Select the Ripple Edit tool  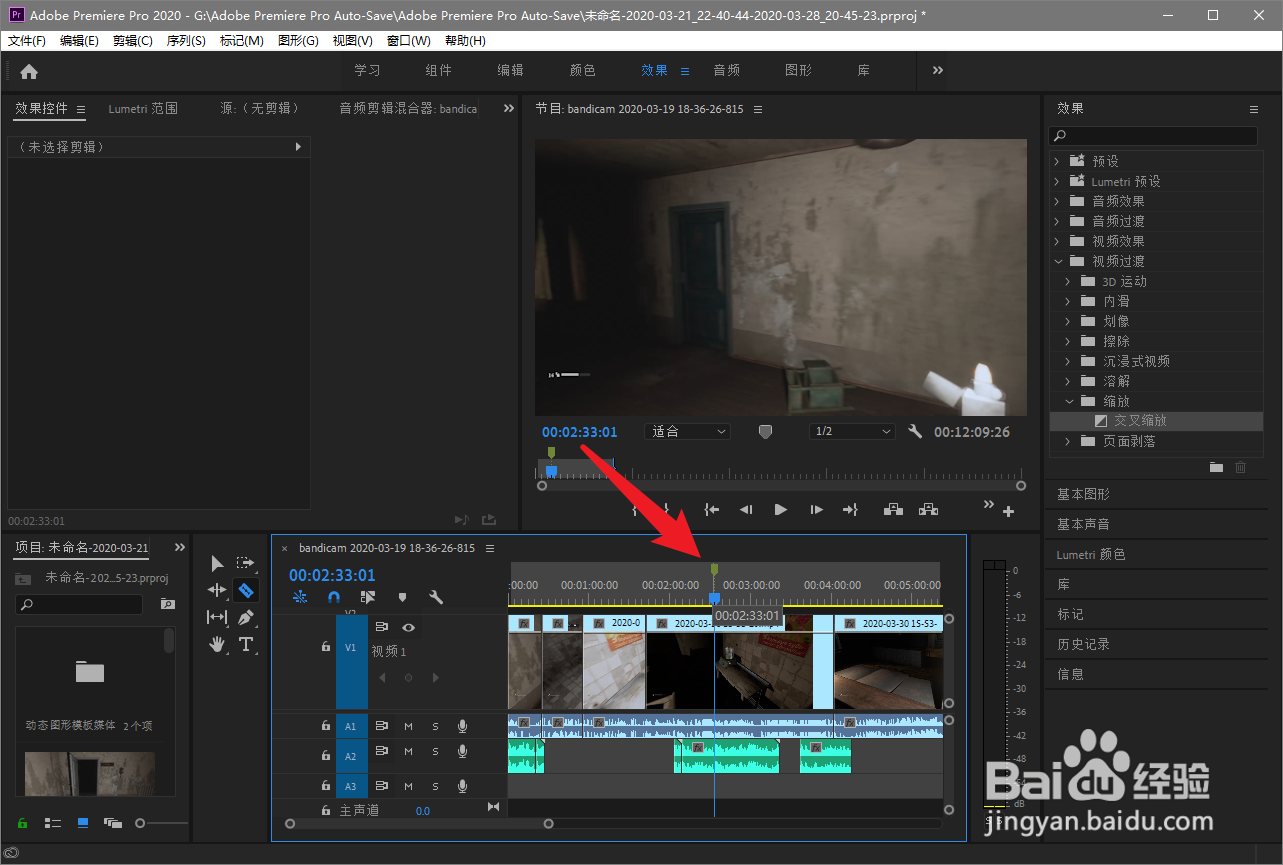[x=217, y=590]
